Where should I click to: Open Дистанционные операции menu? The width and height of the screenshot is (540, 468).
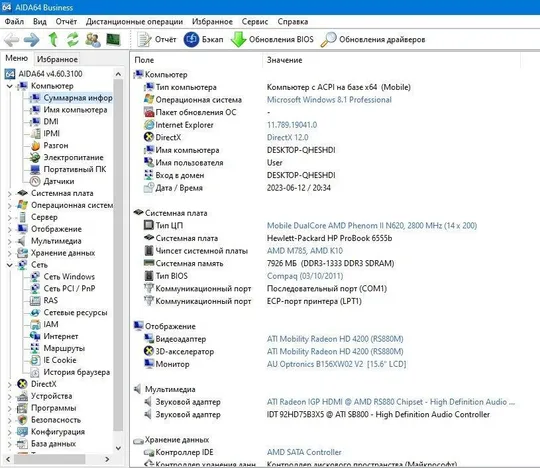point(134,22)
